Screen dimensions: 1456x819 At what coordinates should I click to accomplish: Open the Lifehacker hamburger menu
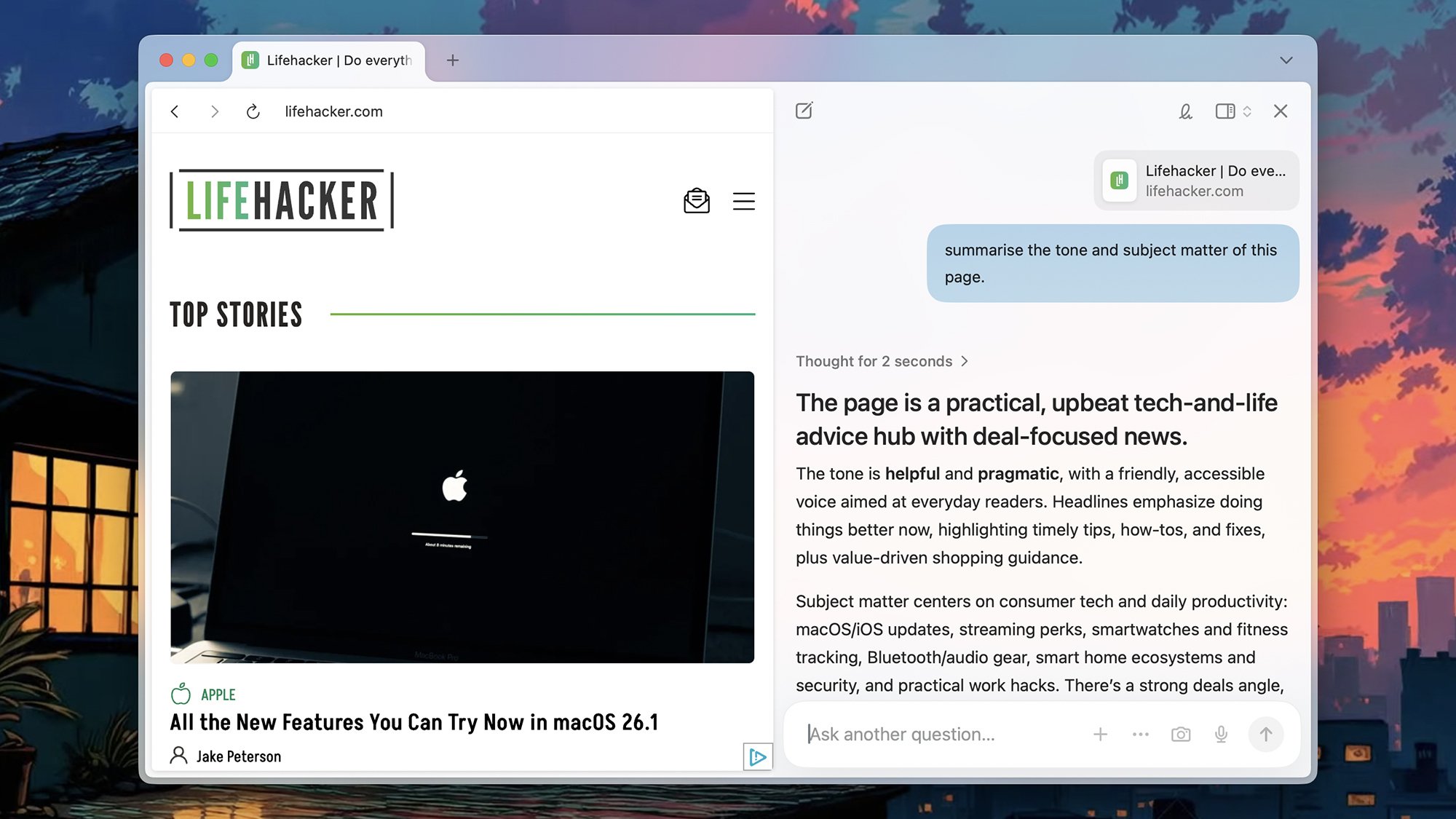[x=743, y=201]
